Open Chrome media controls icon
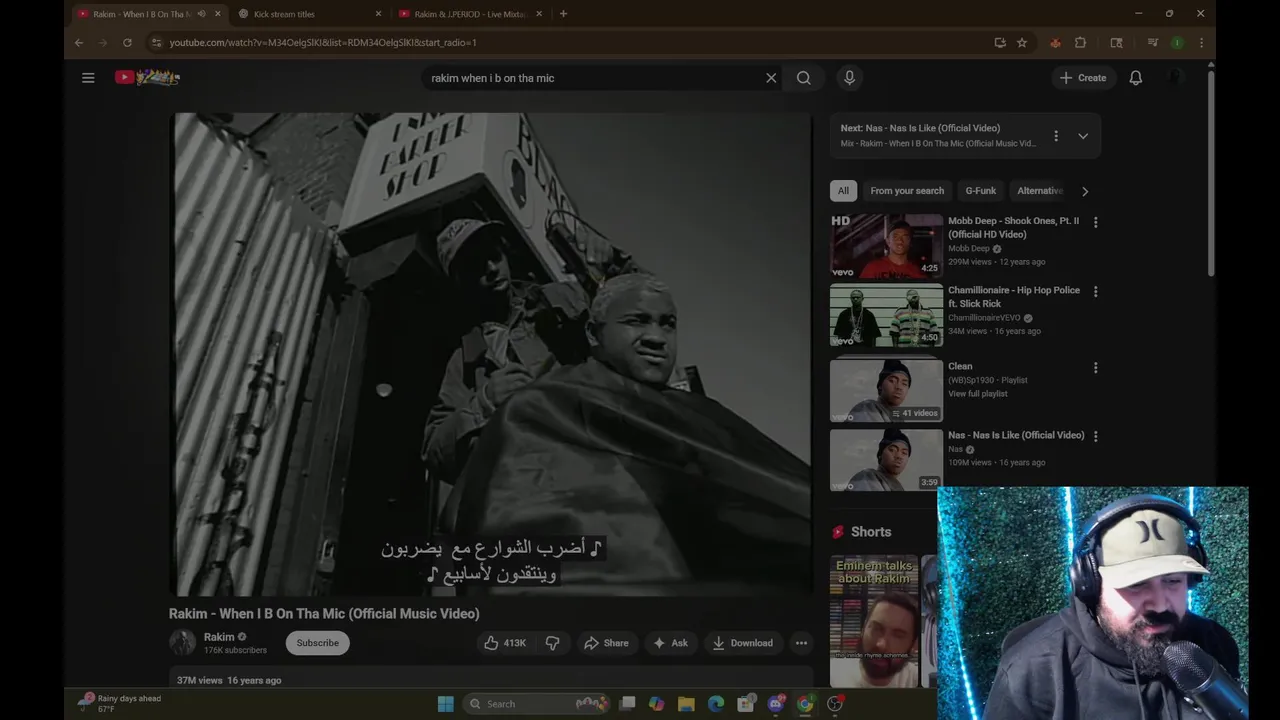The height and width of the screenshot is (720, 1280). pos(1153,43)
